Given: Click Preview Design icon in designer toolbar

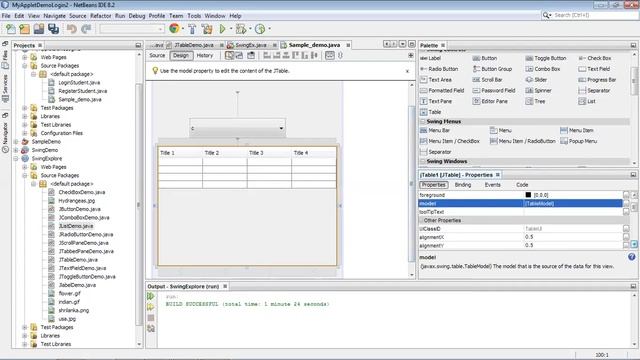Looking at the screenshot, I should tap(251, 55).
